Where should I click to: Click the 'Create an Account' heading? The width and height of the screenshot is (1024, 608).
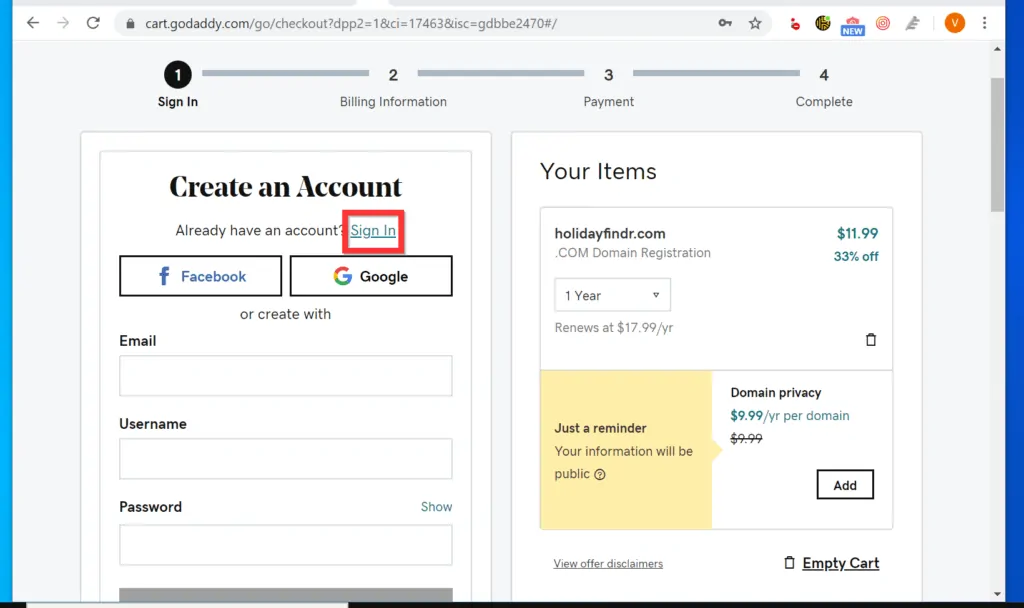[285, 187]
